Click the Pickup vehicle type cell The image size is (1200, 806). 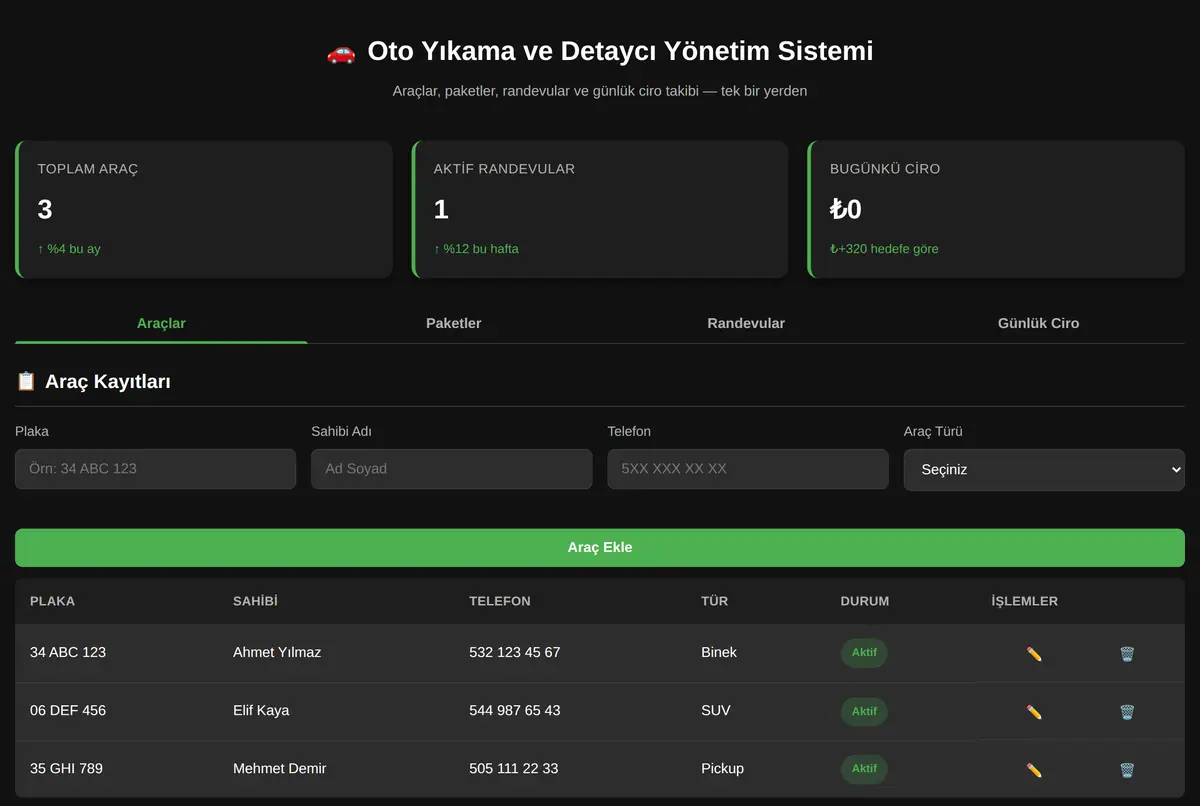click(x=723, y=768)
